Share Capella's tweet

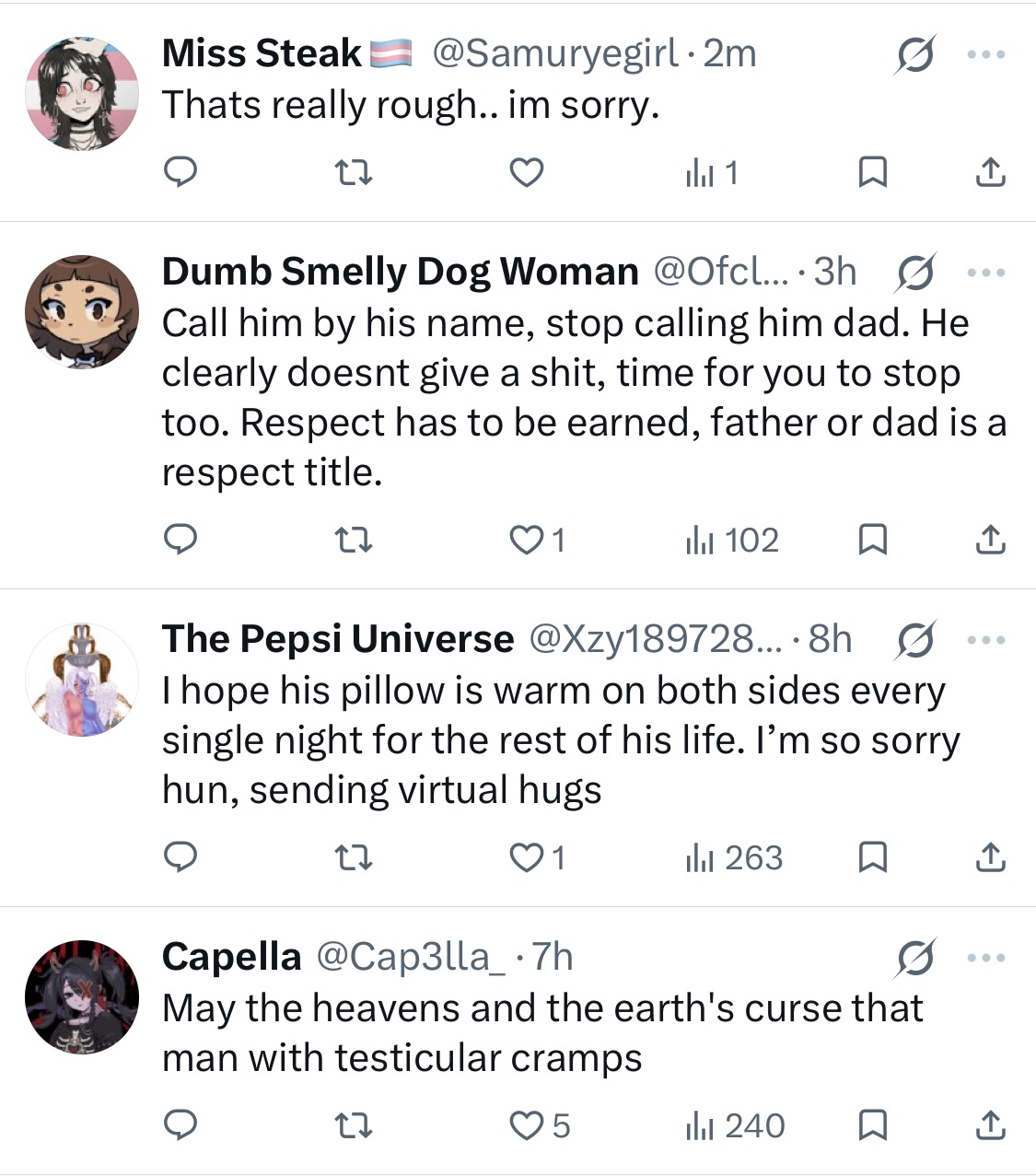tap(990, 1124)
